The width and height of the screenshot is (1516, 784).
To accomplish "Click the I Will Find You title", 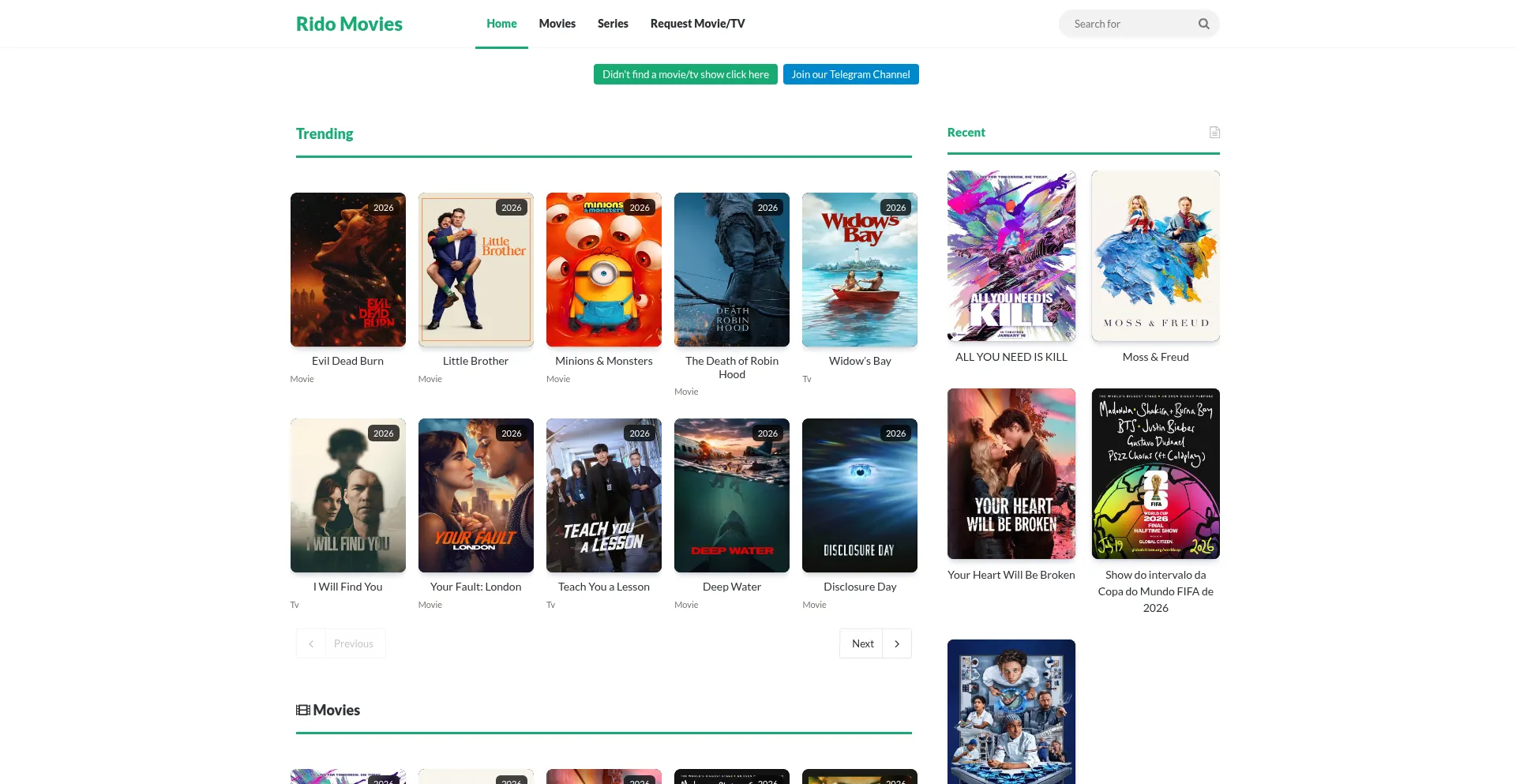I will tap(348, 587).
